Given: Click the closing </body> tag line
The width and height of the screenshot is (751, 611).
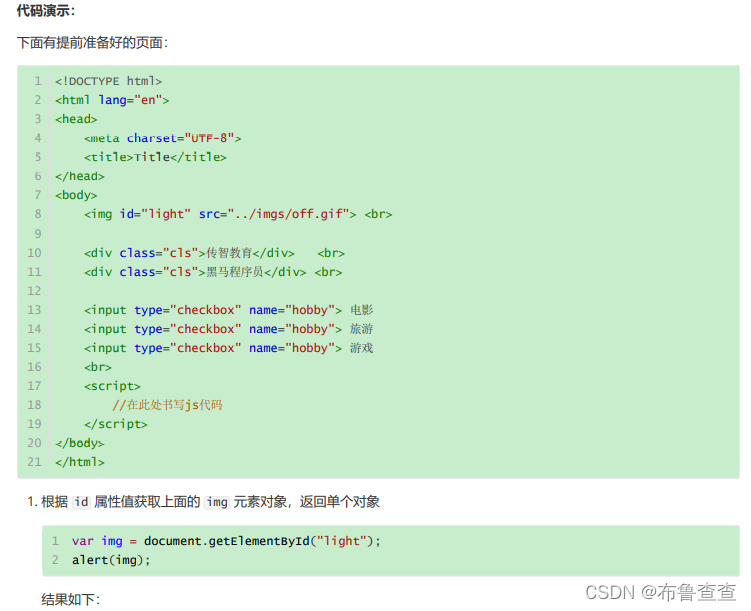Looking at the screenshot, I should pos(80,443).
